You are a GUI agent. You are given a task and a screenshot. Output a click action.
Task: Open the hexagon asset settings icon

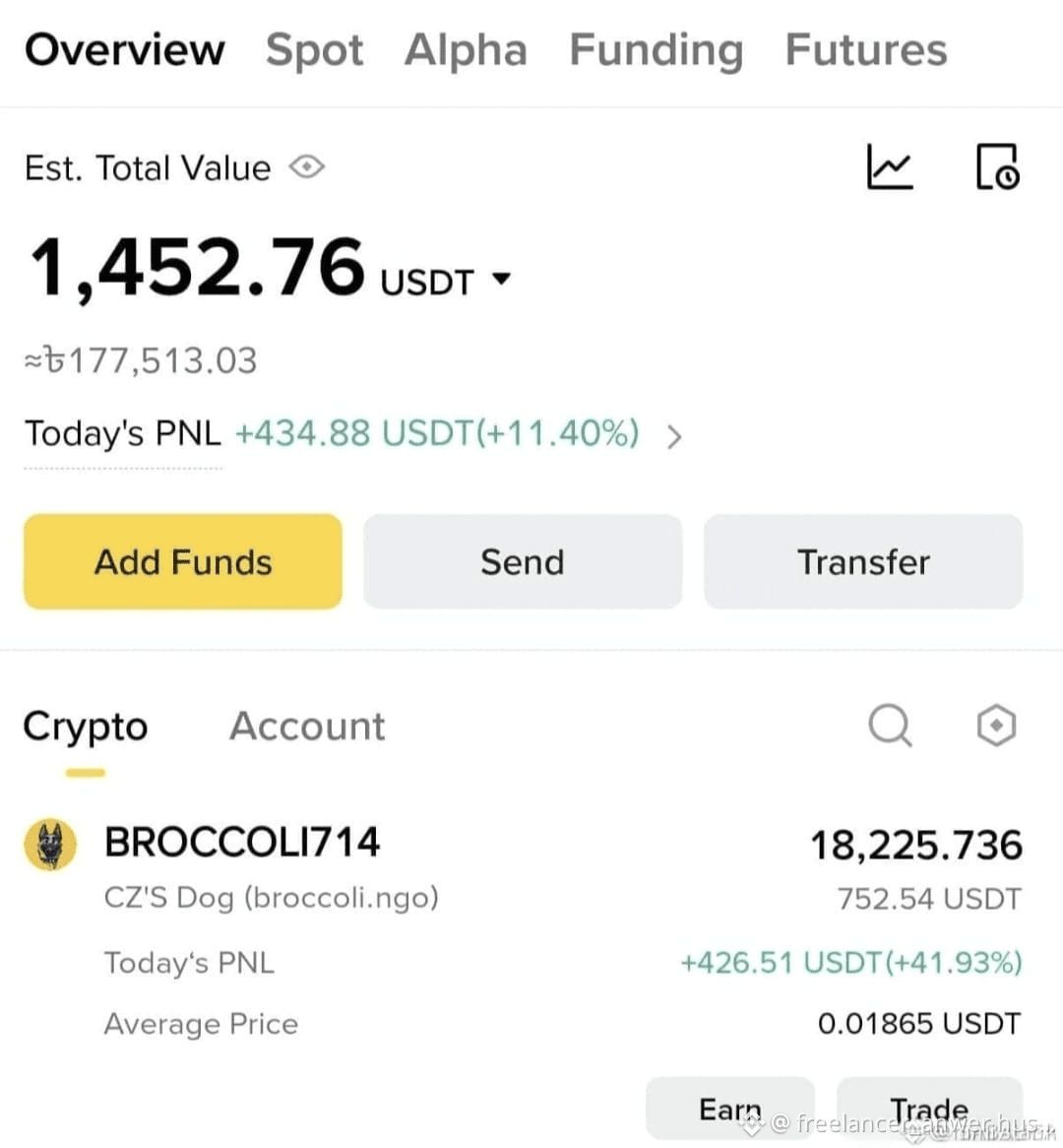point(996,726)
